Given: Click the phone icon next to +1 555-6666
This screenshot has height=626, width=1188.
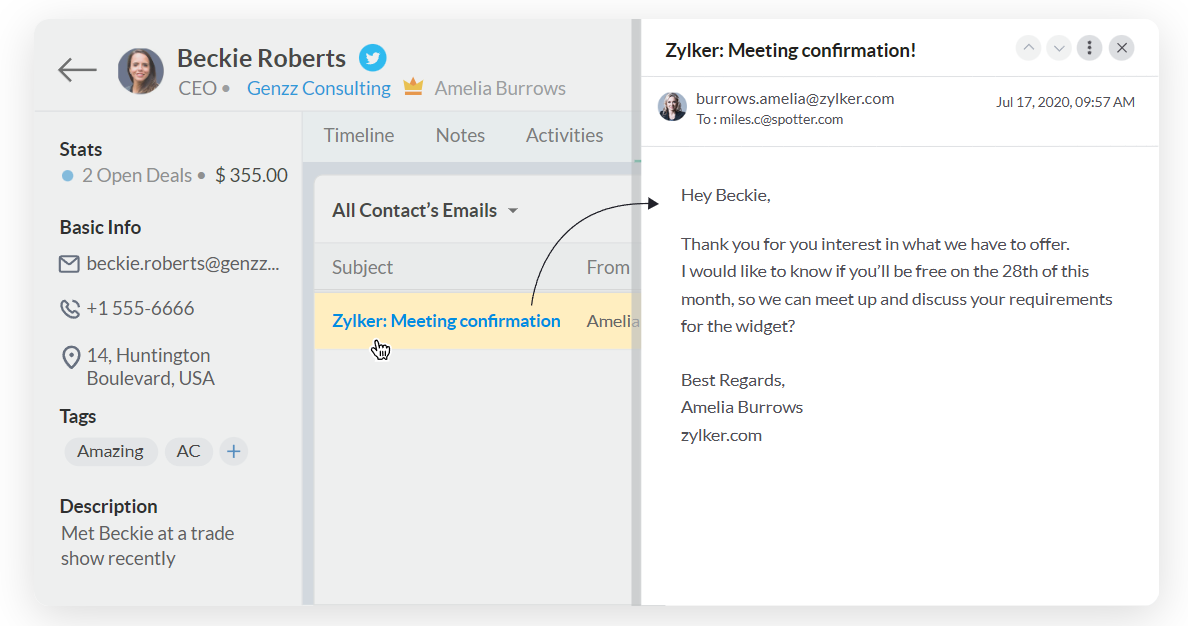Looking at the screenshot, I should click(x=70, y=308).
